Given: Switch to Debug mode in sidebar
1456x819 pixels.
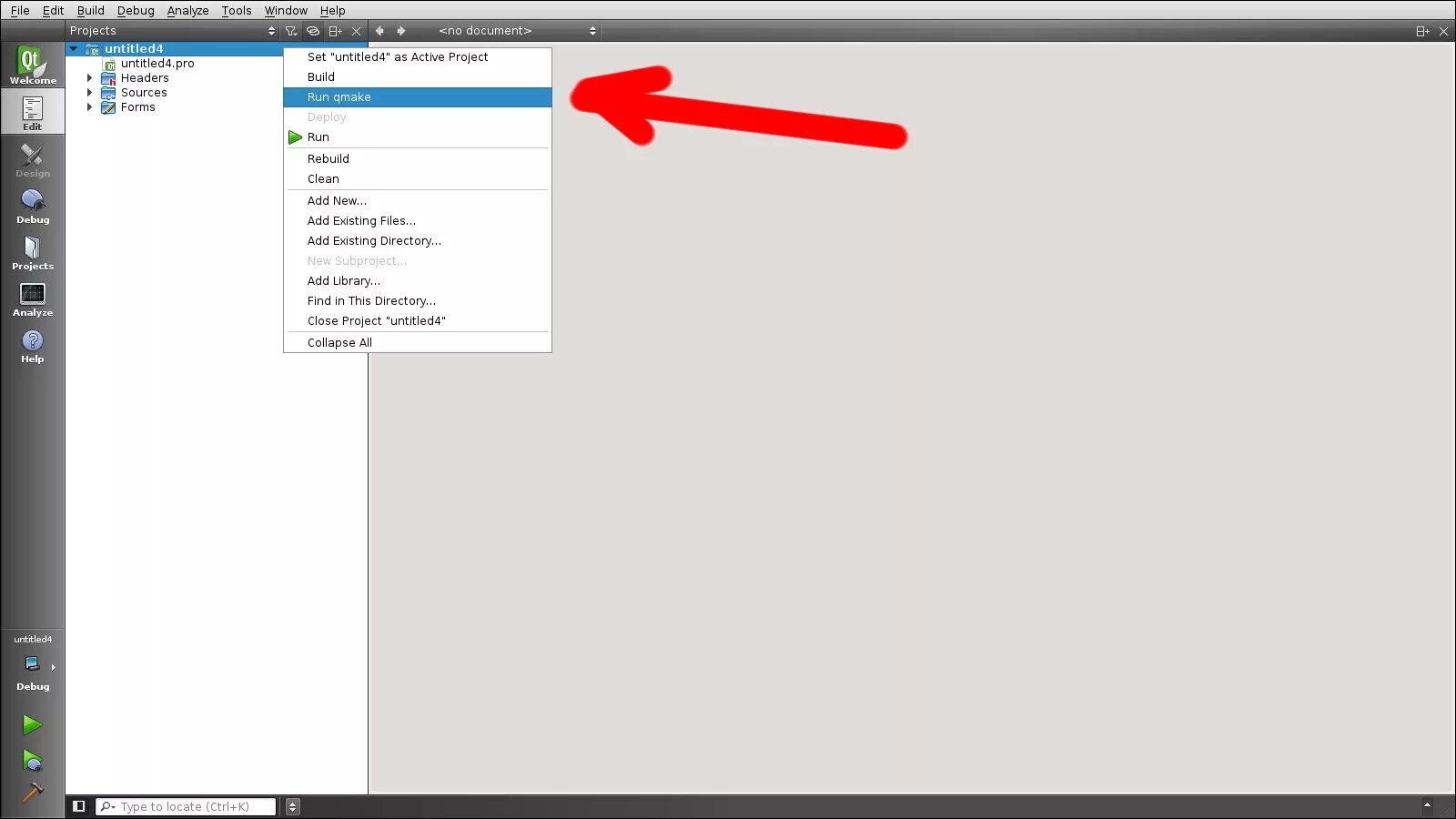Looking at the screenshot, I should click(x=33, y=207).
